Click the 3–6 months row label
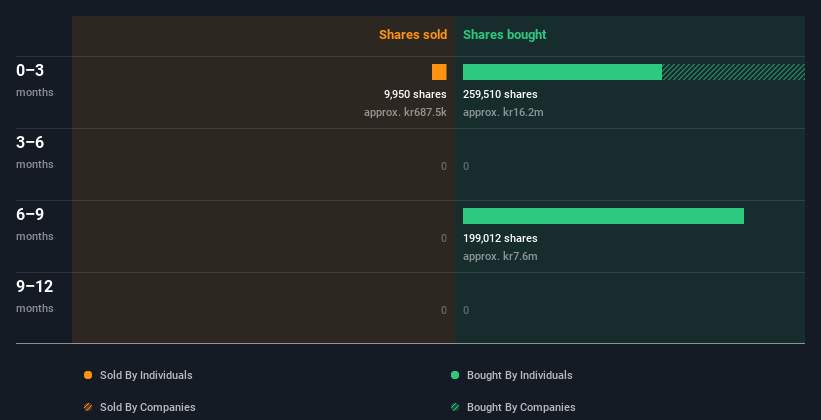The image size is (821, 420). pyautogui.click(x=35, y=152)
